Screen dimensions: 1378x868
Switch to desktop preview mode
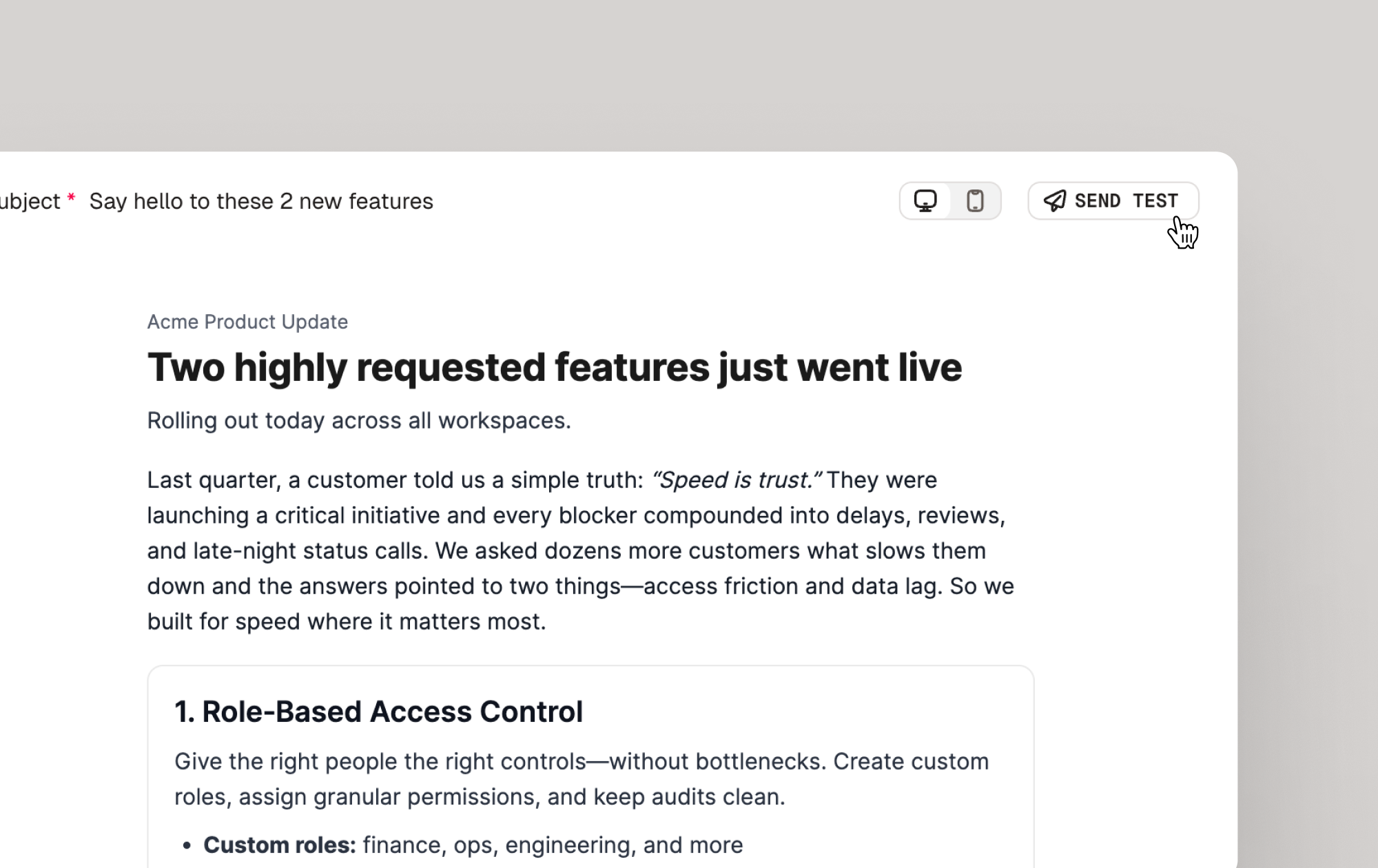925,201
